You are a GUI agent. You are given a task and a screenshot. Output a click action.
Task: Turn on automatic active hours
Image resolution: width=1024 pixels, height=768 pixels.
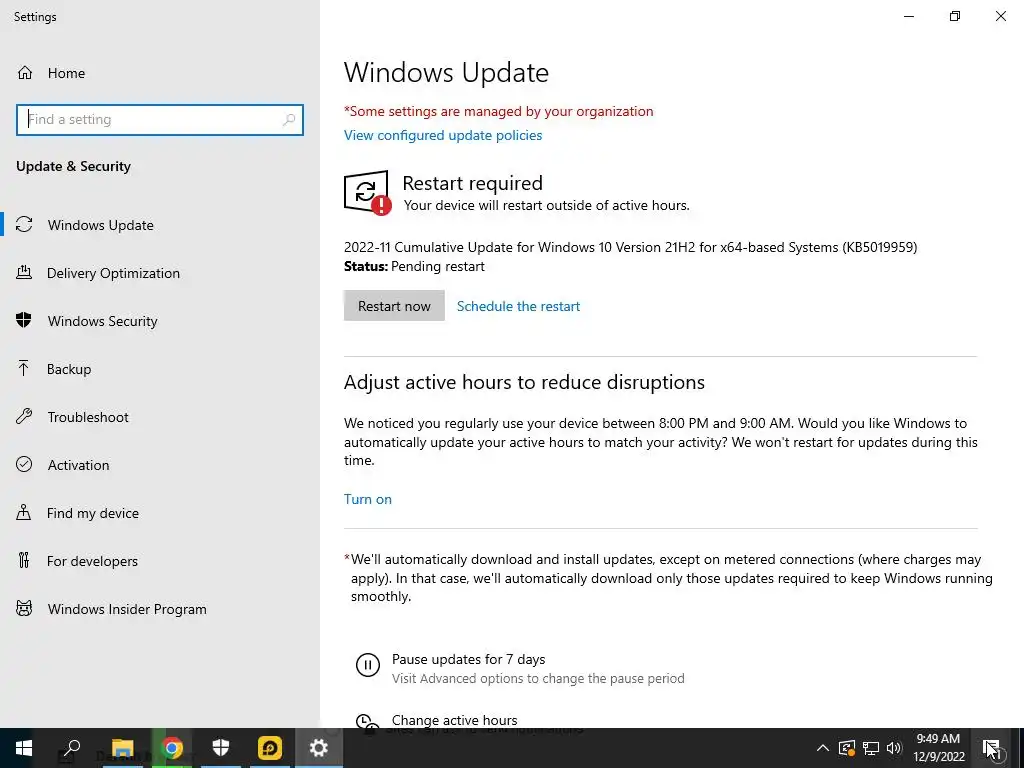pyautogui.click(x=368, y=499)
